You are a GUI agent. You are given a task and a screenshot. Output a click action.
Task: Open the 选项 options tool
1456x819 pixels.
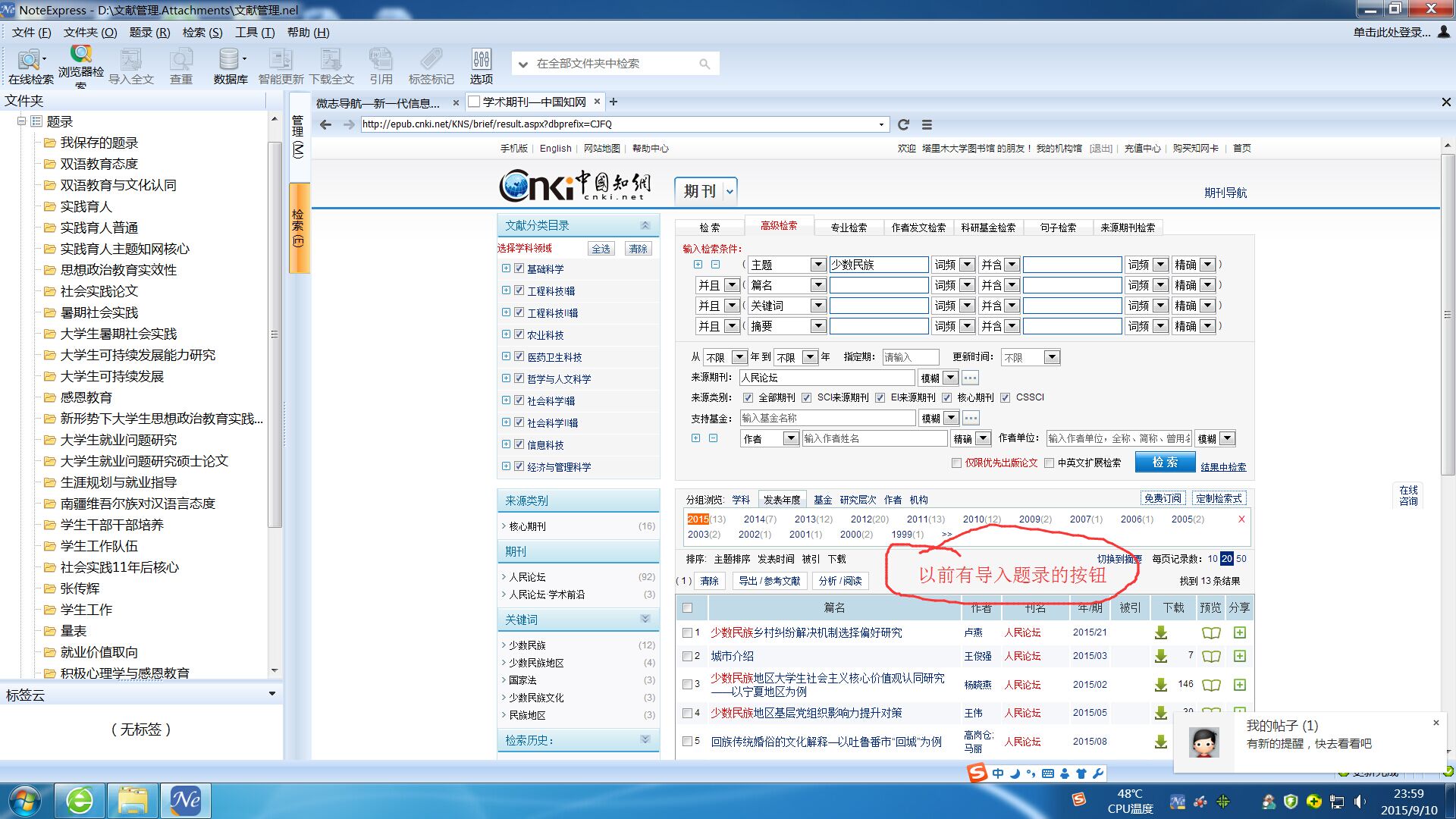point(481,66)
